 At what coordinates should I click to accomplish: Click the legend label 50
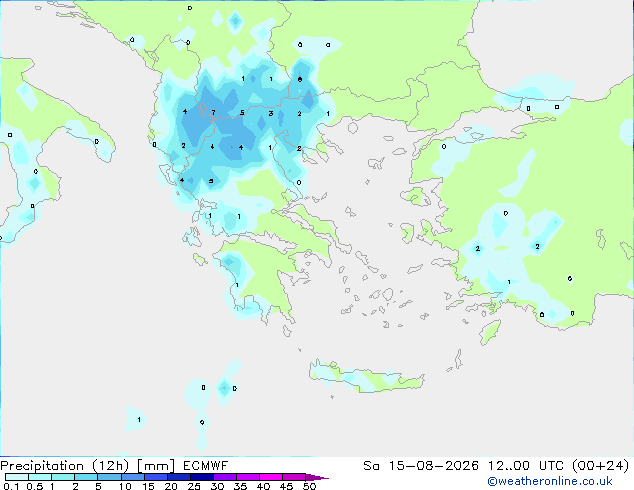point(309,486)
